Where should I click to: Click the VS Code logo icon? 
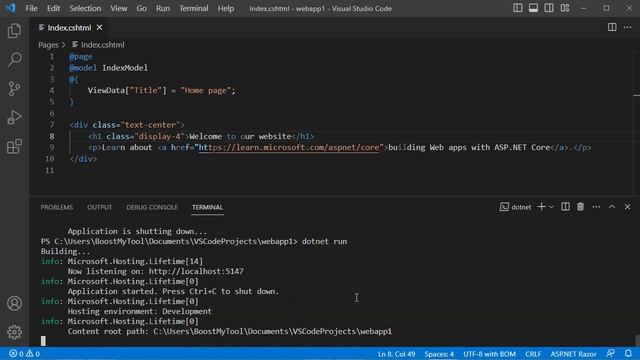[x=10, y=8]
